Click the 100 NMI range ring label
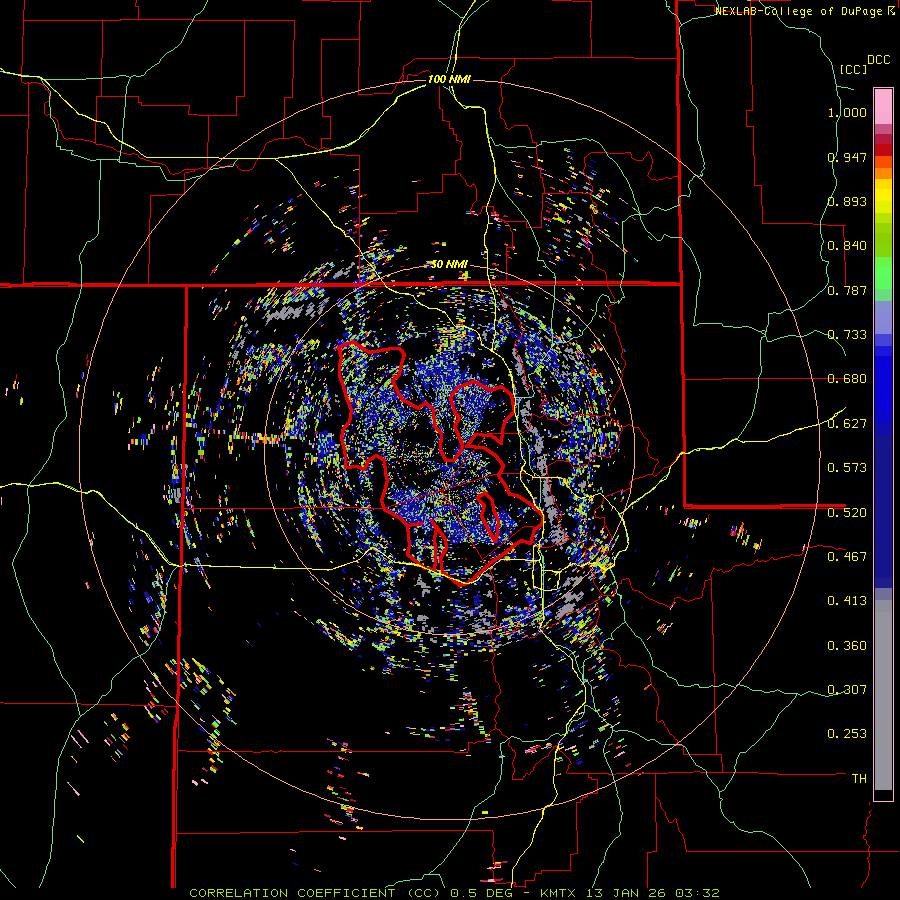This screenshot has height=900, width=900. [449, 79]
